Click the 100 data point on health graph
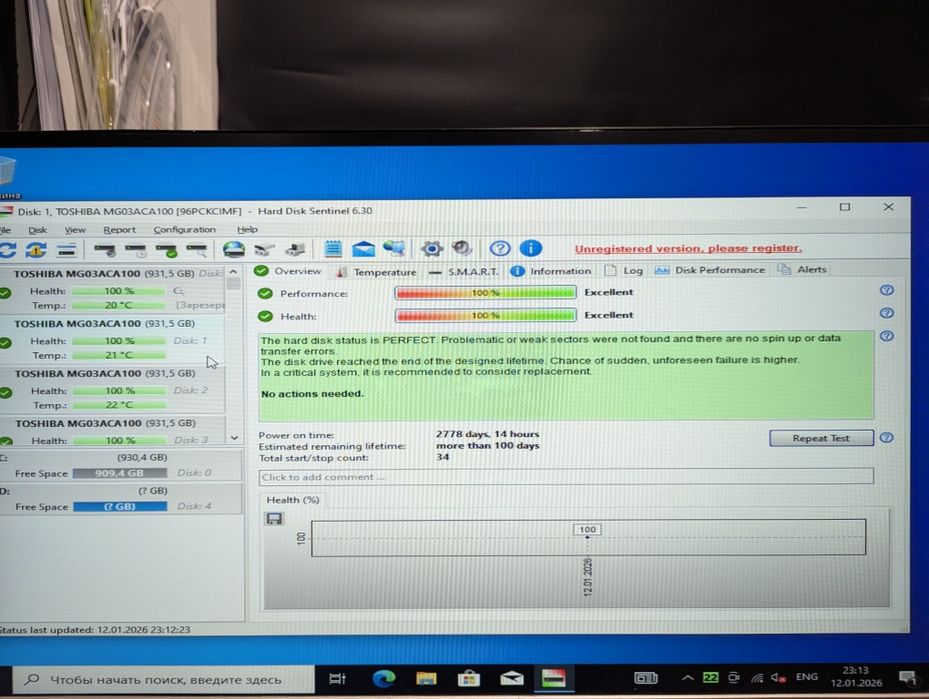This screenshot has height=699, width=929. point(587,537)
